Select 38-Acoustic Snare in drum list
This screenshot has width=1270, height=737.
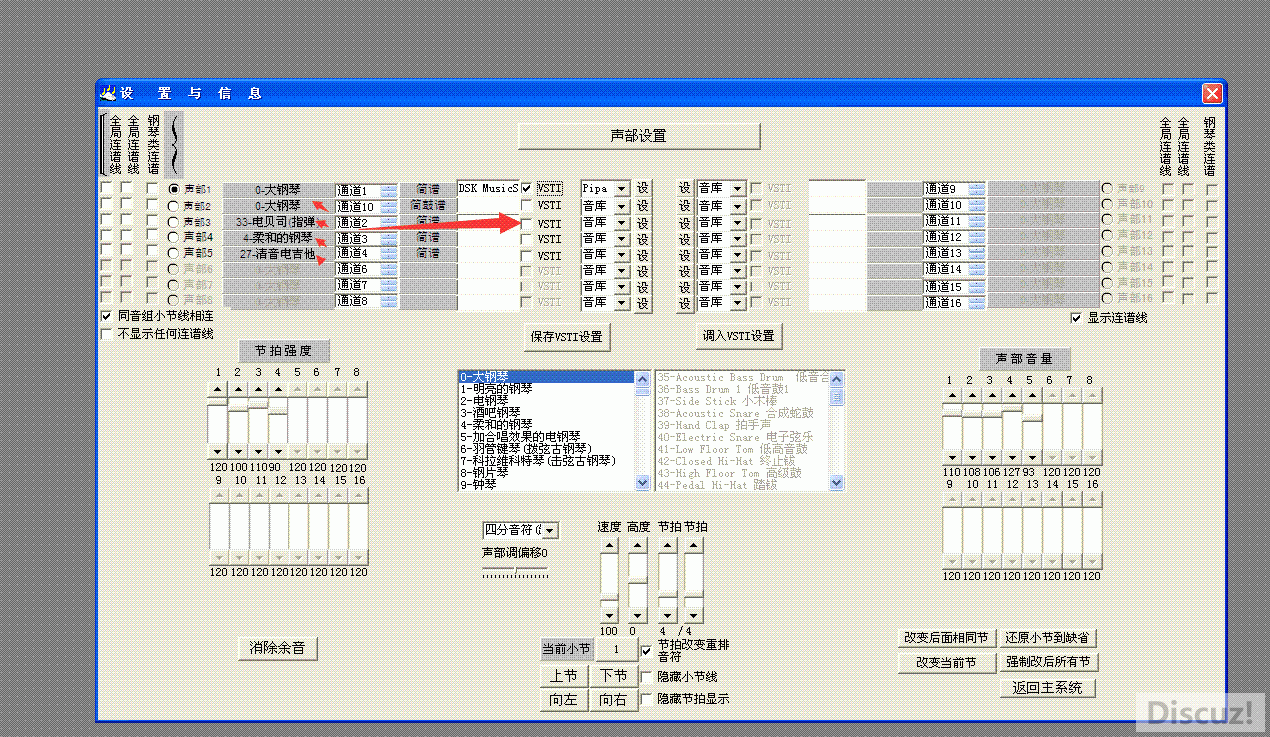tap(742, 413)
